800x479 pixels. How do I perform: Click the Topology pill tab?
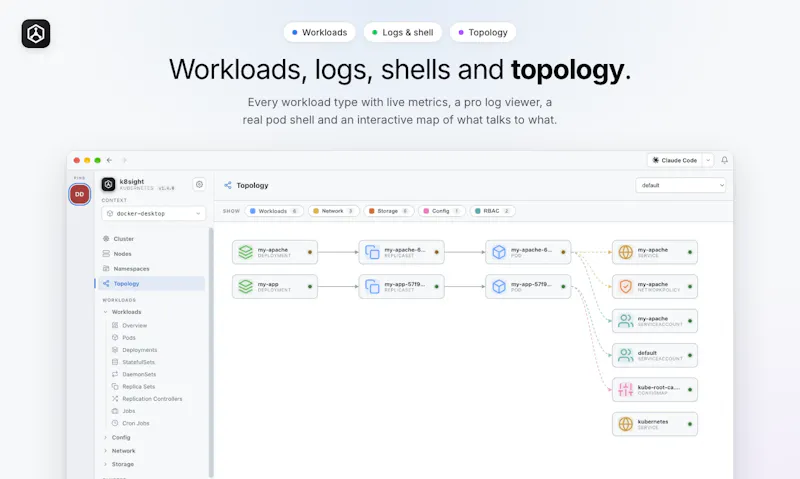click(483, 32)
